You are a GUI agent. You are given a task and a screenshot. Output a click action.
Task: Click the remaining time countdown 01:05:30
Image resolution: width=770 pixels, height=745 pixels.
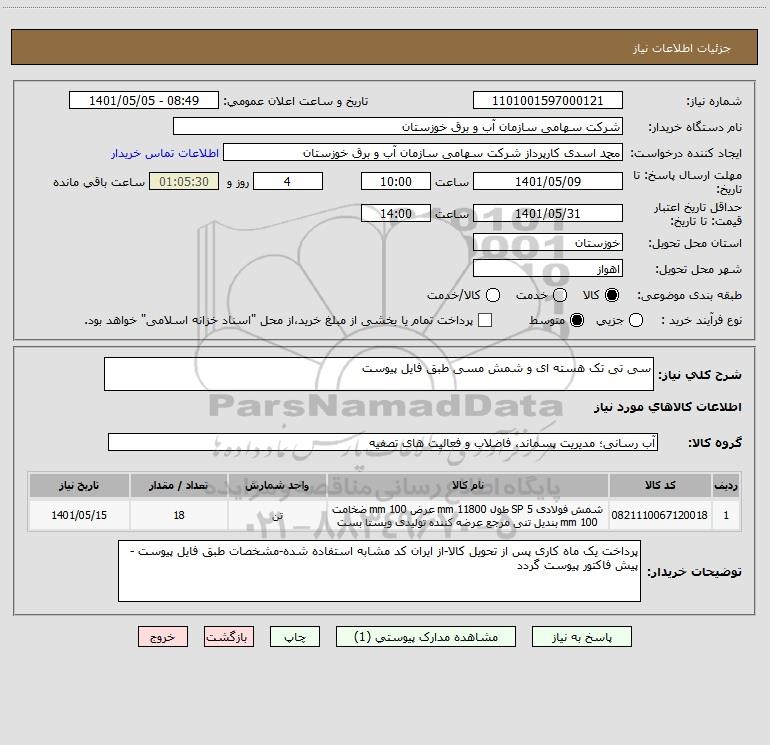pyautogui.click(x=184, y=181)
